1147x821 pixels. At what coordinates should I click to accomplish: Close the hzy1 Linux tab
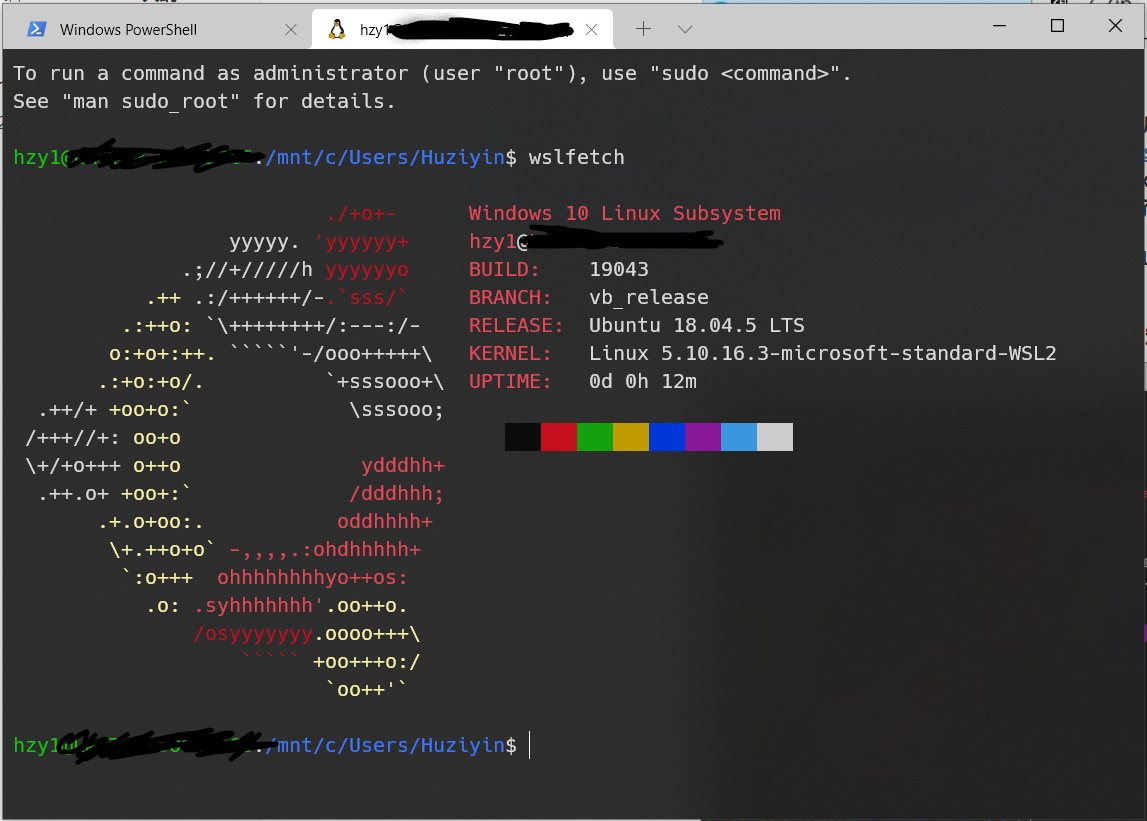coord(592,29)
